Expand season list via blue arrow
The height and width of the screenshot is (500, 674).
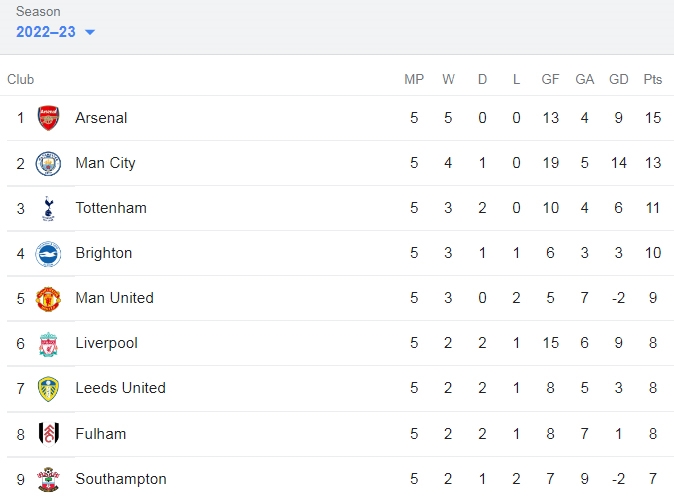pyautogui.click(x=90, y=32)
